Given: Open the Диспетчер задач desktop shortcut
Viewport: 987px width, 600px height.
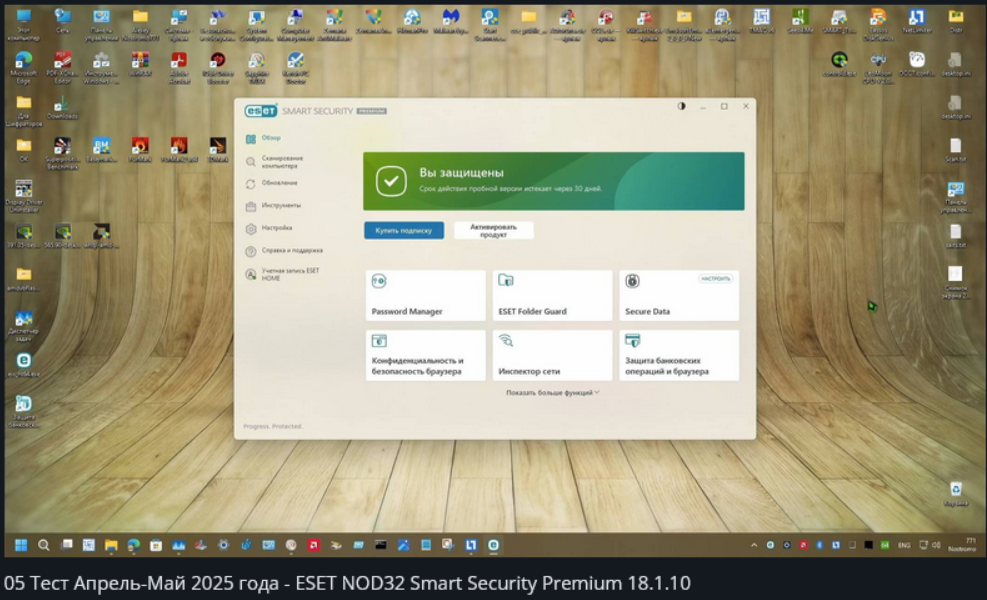Looking at the screenshot, I should [x=23, y=325].
